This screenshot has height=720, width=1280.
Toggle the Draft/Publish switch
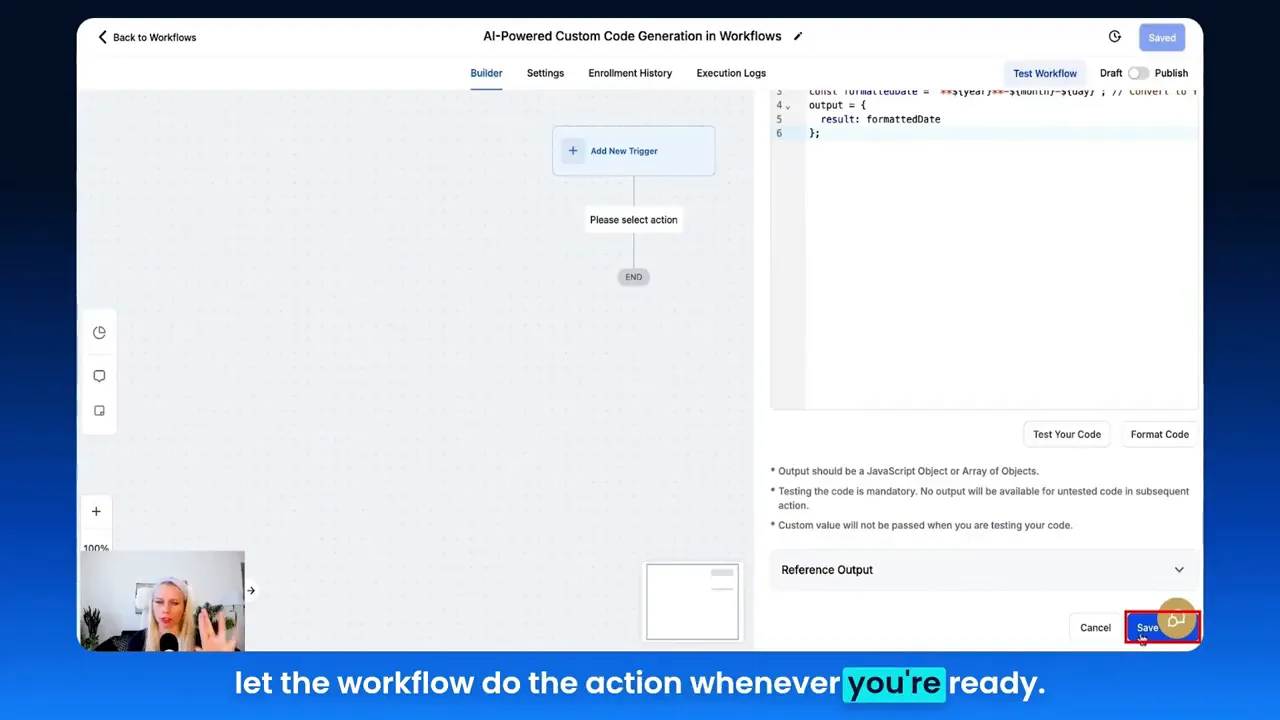click(1138, 73)
